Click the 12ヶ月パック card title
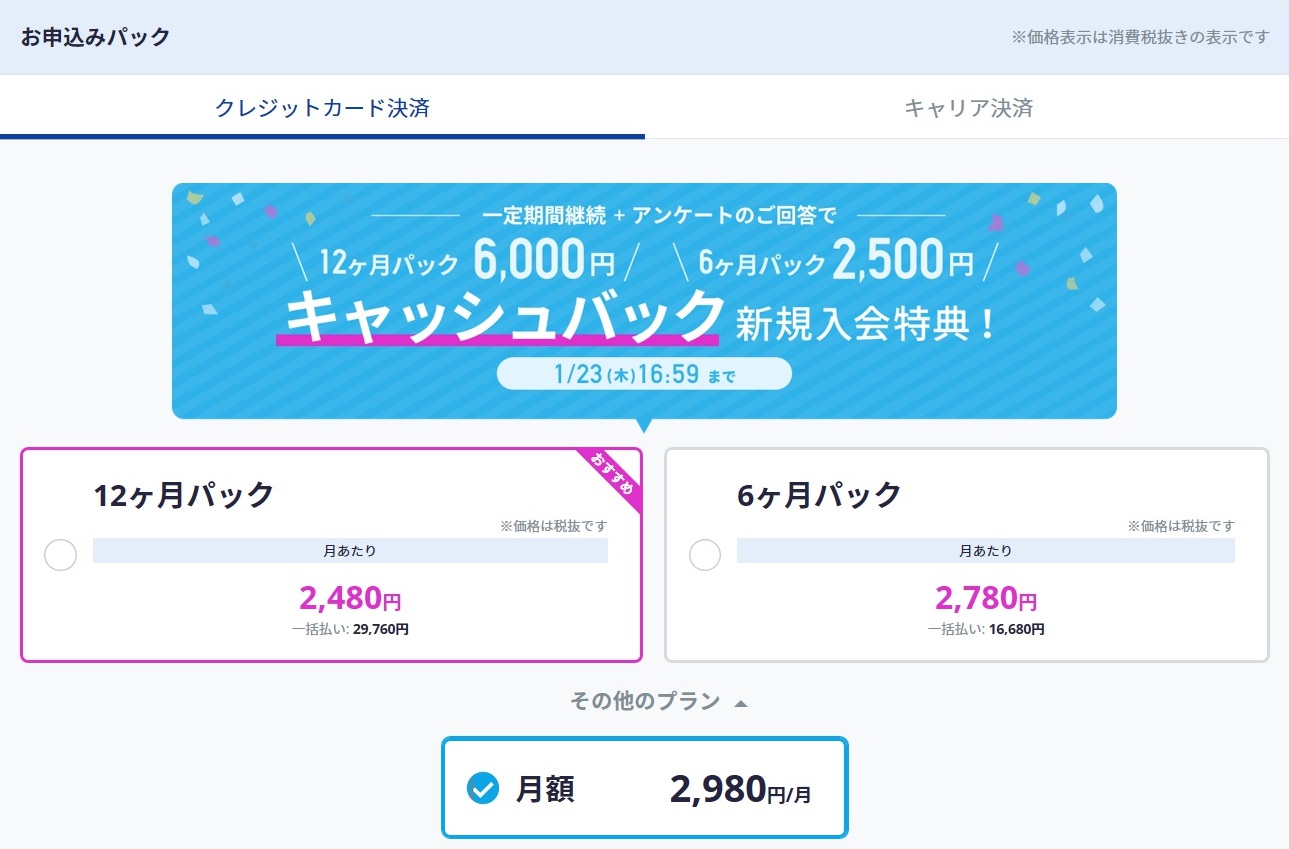 pos(183,494)
